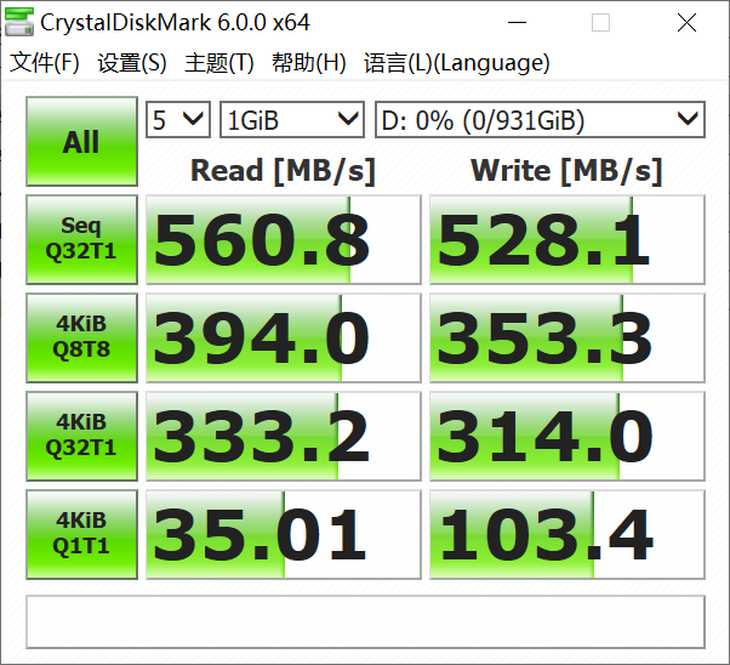
Task: Launch the 4KiB Q32T1 test
Action: [81, 436]
